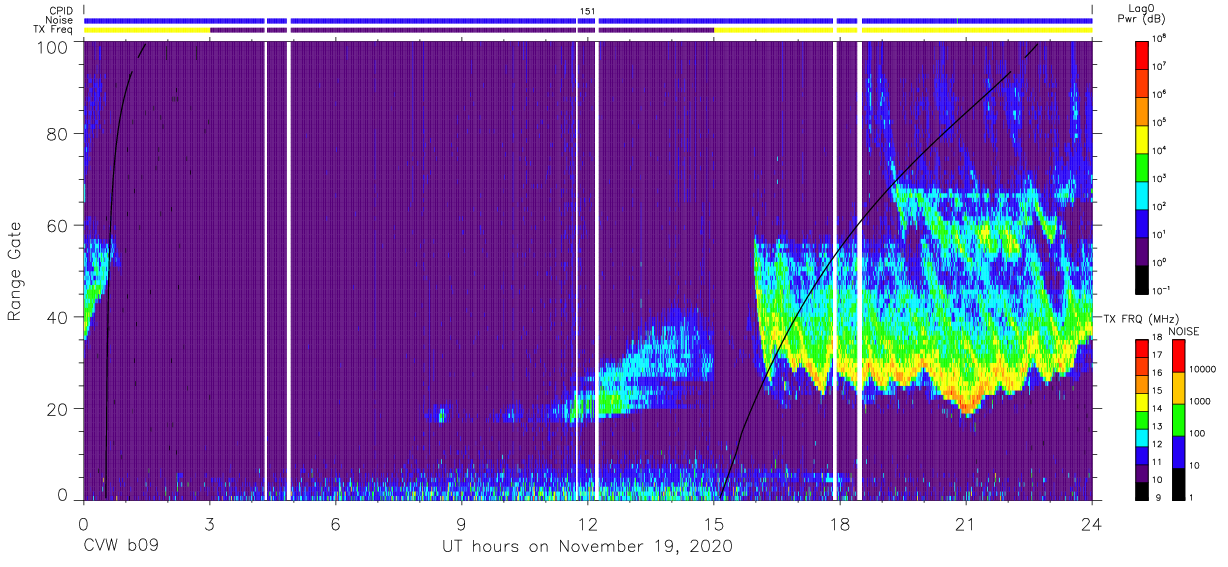This screenshot has width=1228, height=567.
Task: Pick yellow segment of Lag0 Pwr color bar
Action: (x=1144, y=138)
